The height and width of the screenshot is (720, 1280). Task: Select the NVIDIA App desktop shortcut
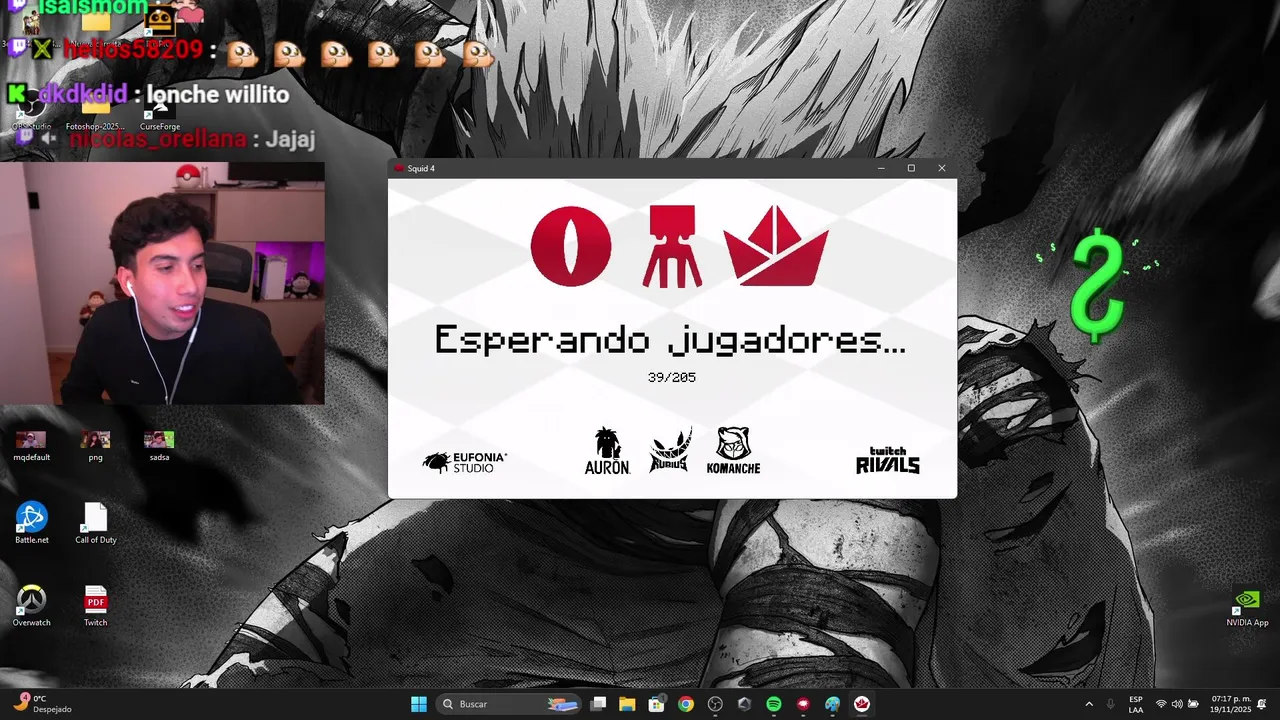coord(1247,606)
